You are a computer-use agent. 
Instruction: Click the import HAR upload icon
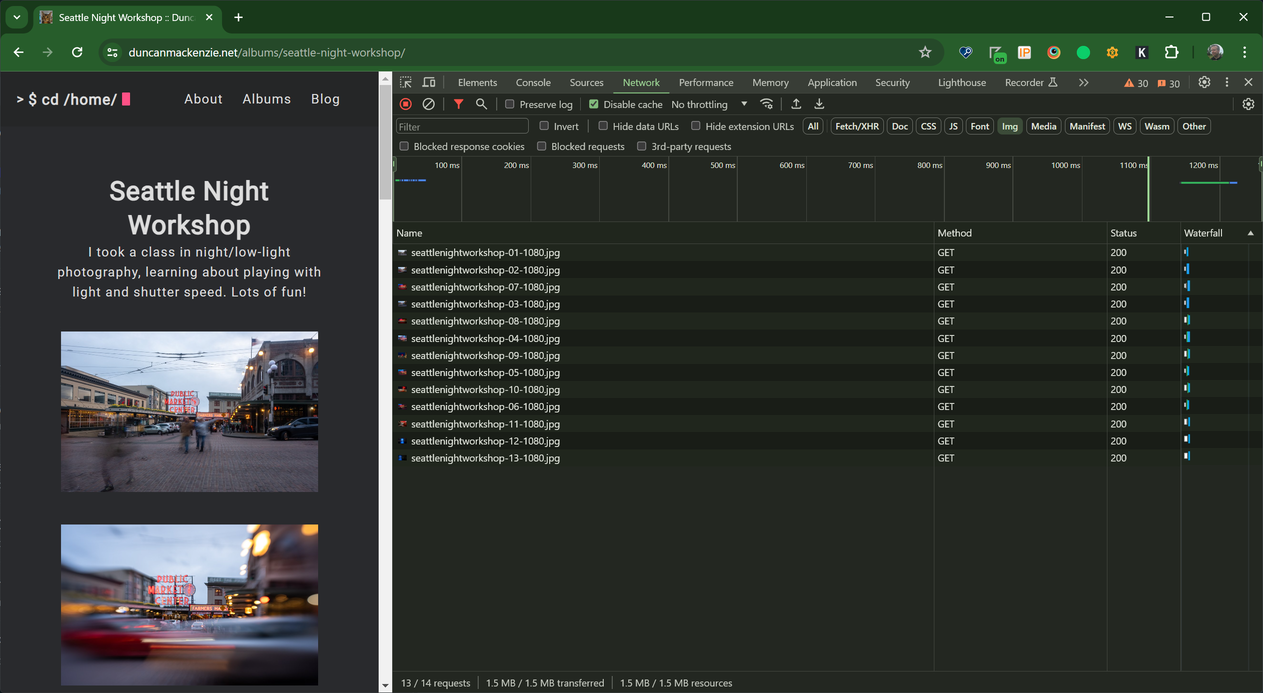tap(796, 104)
